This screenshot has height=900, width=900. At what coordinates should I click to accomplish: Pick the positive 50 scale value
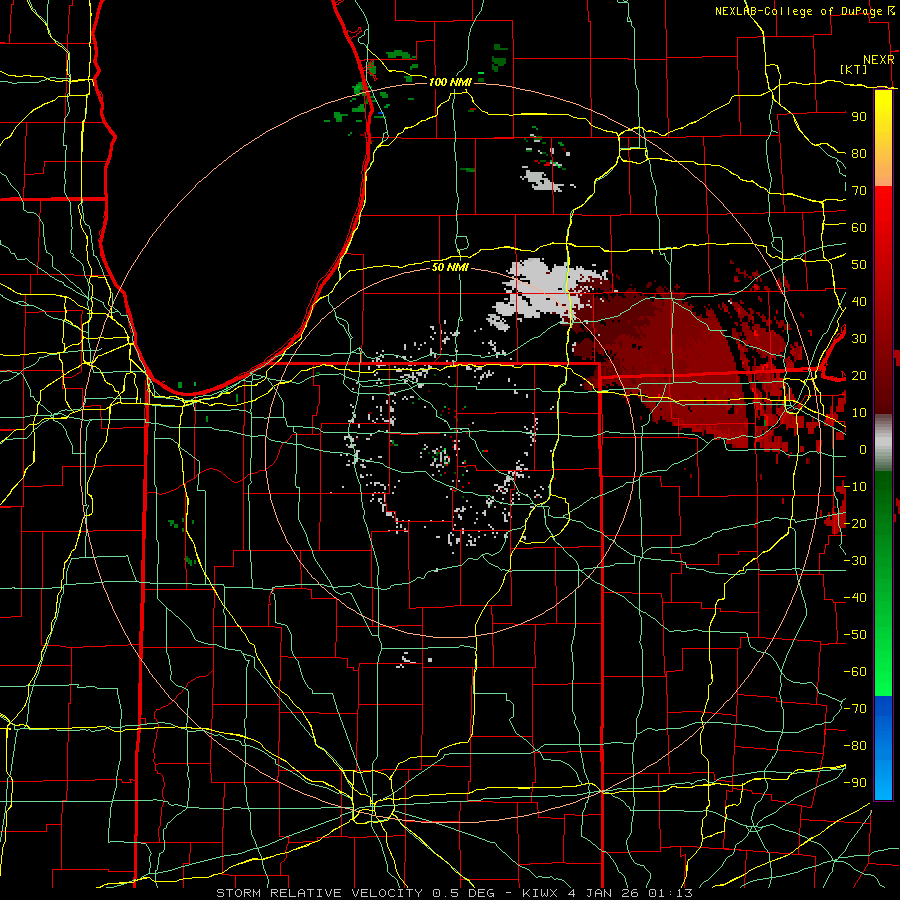point(859,265)
